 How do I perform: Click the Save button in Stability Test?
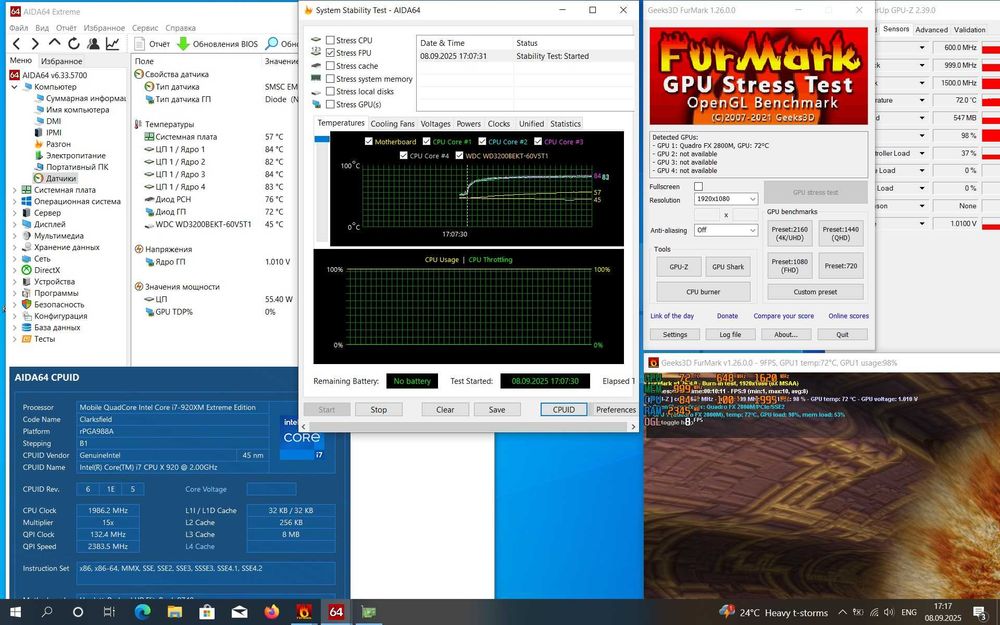(497, 409)
